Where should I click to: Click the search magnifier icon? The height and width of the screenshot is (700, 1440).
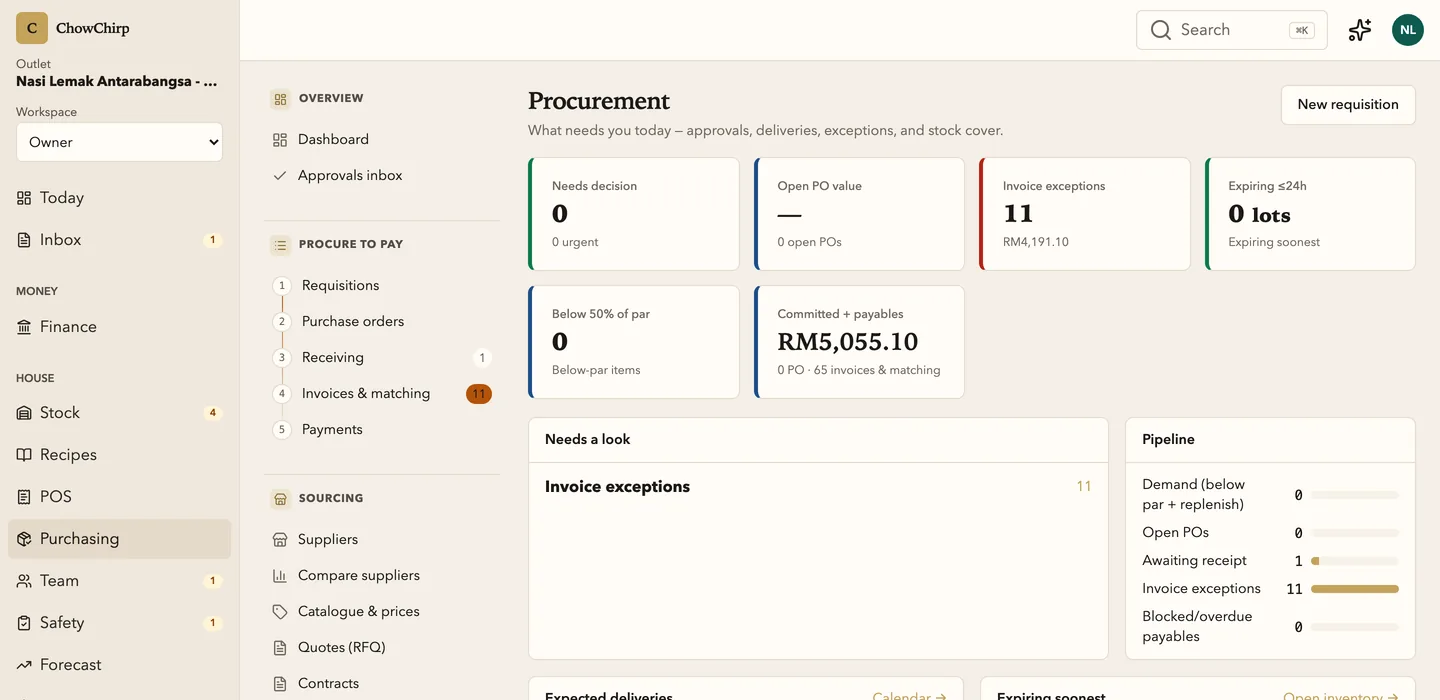[x=1161, y=30]
